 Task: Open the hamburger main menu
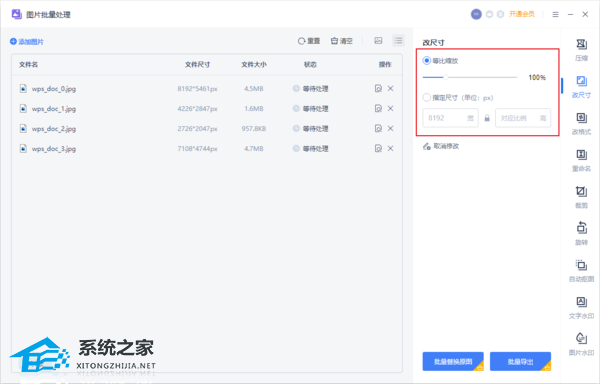pos(555,15)
